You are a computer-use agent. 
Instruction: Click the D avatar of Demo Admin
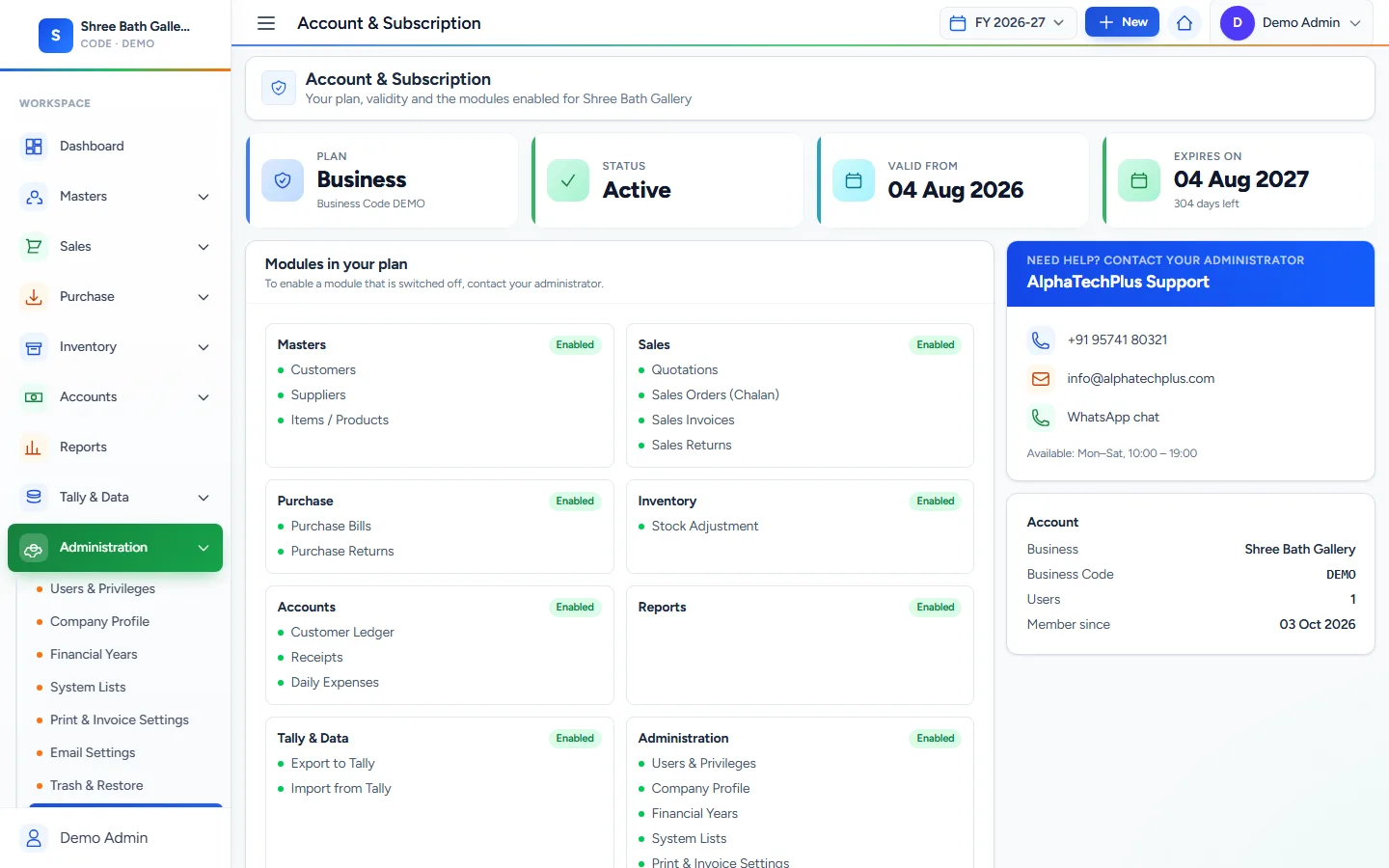[1237, 23]
